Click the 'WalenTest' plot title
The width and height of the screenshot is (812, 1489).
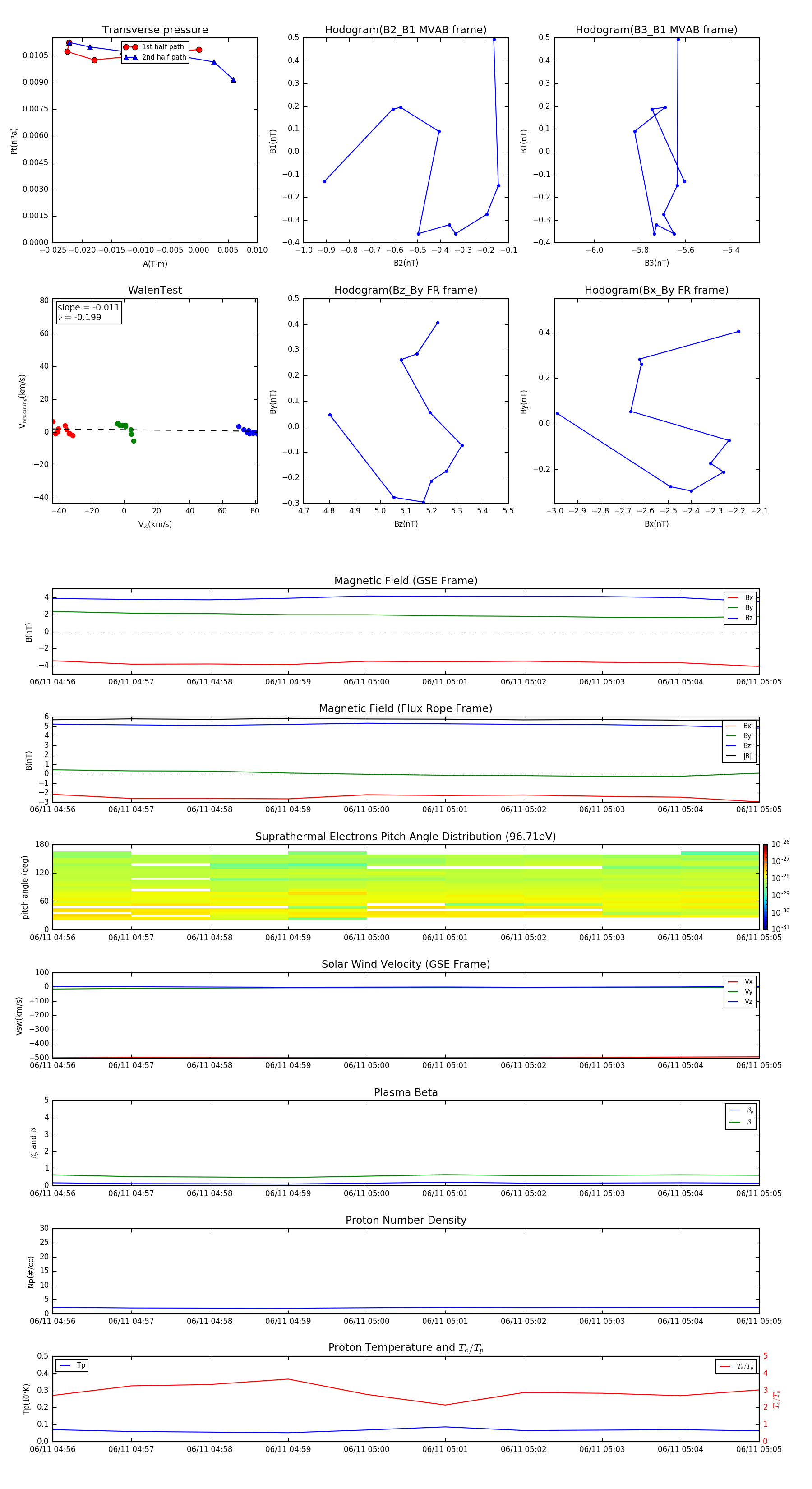[155, 290]
